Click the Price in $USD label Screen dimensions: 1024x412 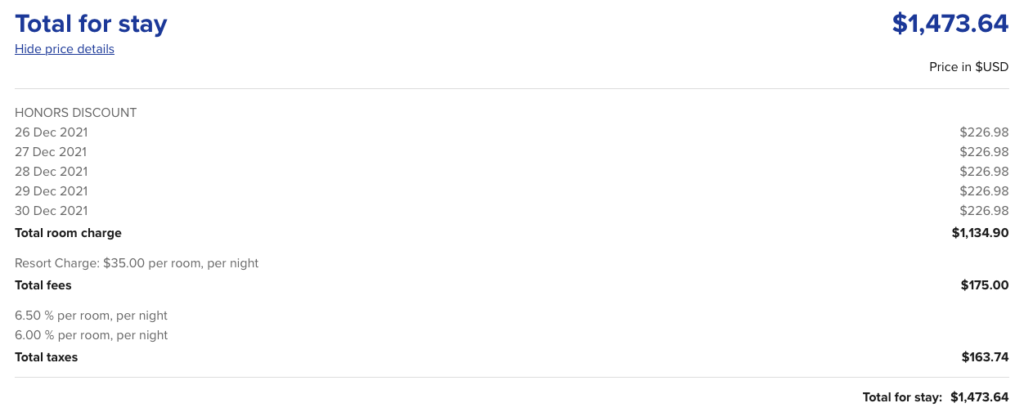968,67
